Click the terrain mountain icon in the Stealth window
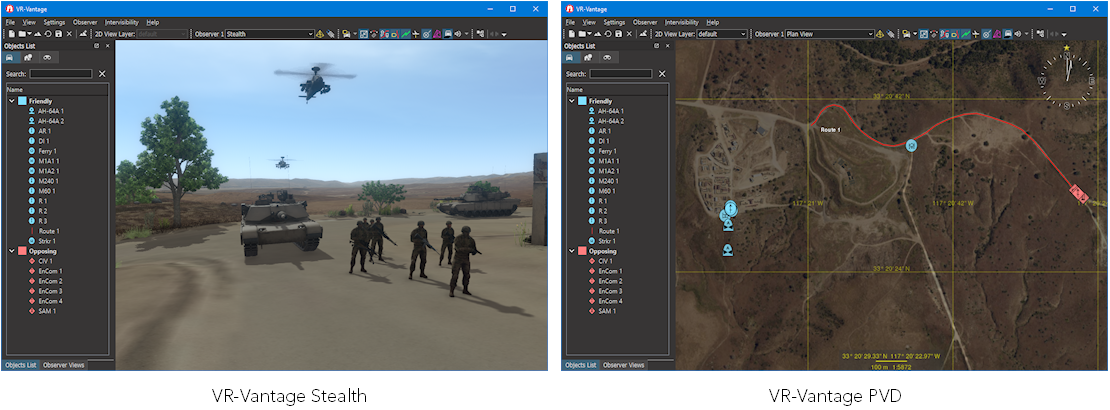1110x410 pixels. [x=37, y=34]
